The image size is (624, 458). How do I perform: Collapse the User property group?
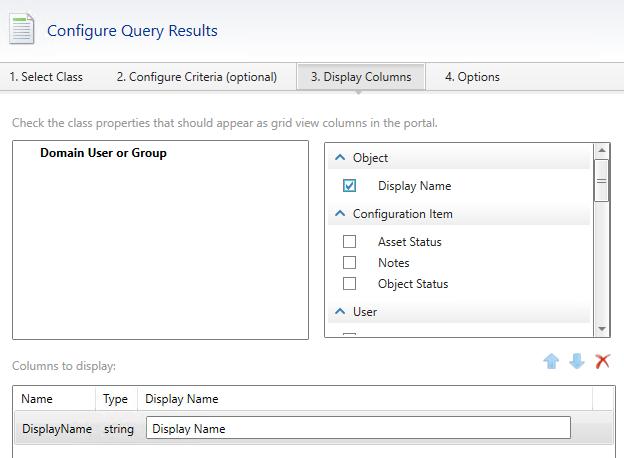click(x=340, y=312)
